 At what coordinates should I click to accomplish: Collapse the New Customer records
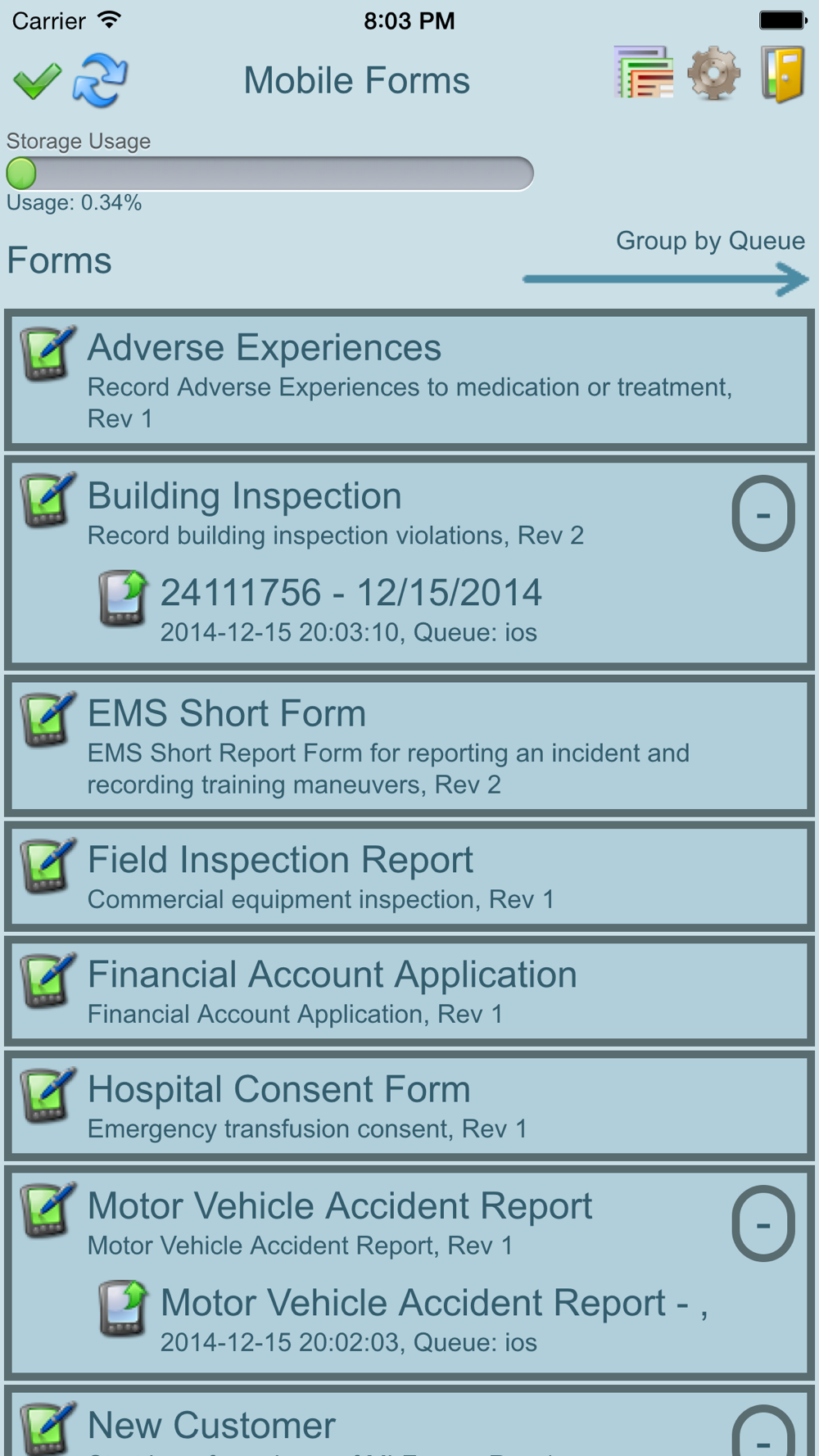point(762,1435)
